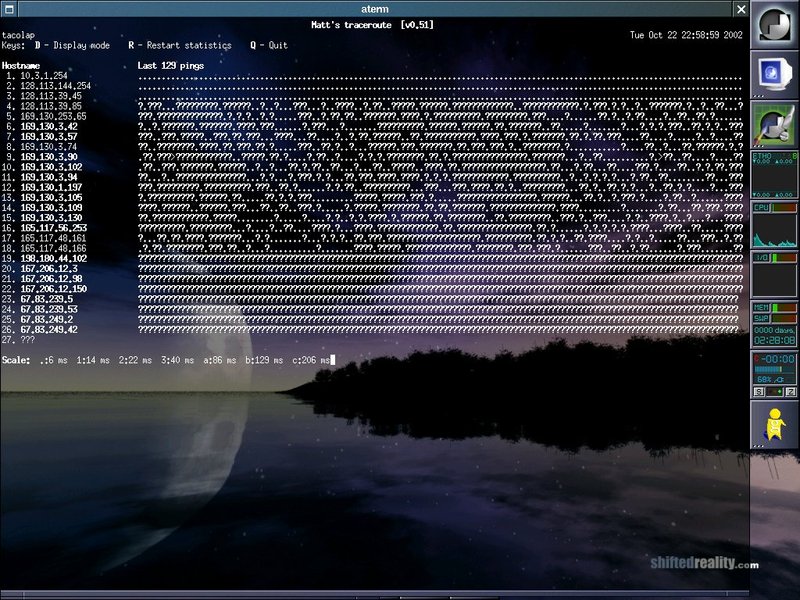Click the 'Matt's traceroute [v0.51]' heading
This screenshot has height=600, width=800.
tap(372, 25)
